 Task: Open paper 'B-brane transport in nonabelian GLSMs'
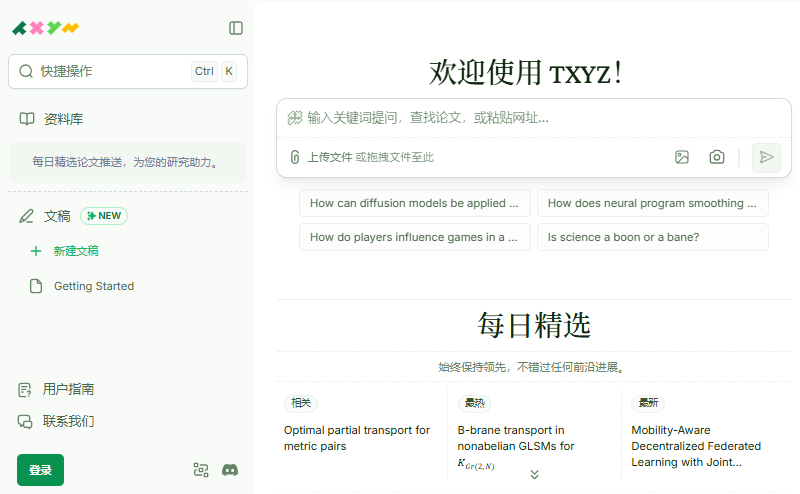[x=516, y=447]
